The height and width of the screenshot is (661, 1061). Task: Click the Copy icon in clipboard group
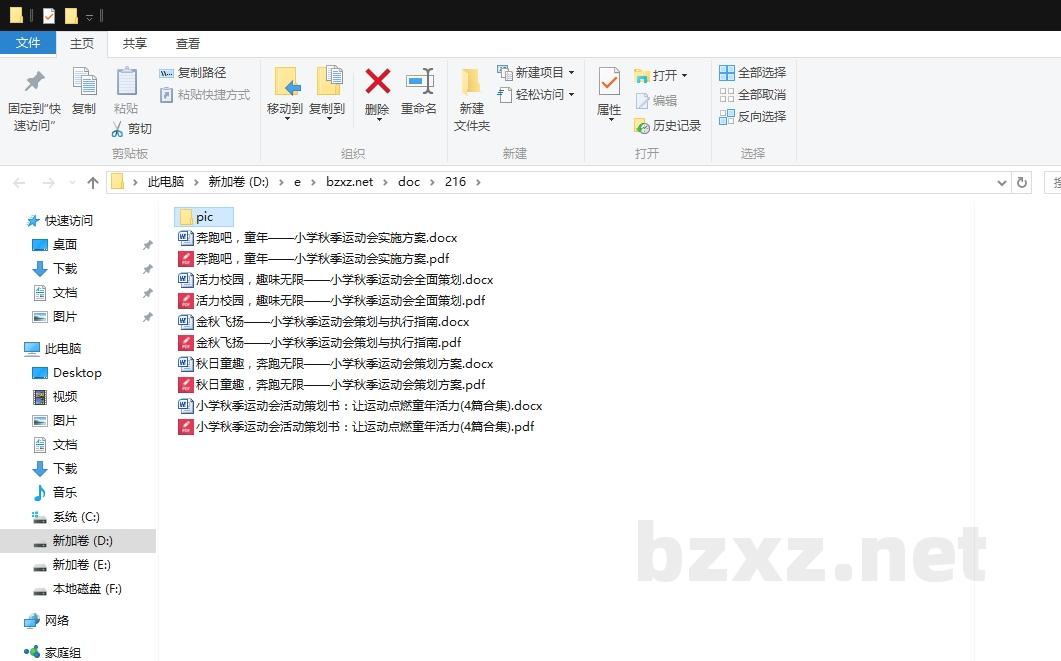[x=84, y=82]
